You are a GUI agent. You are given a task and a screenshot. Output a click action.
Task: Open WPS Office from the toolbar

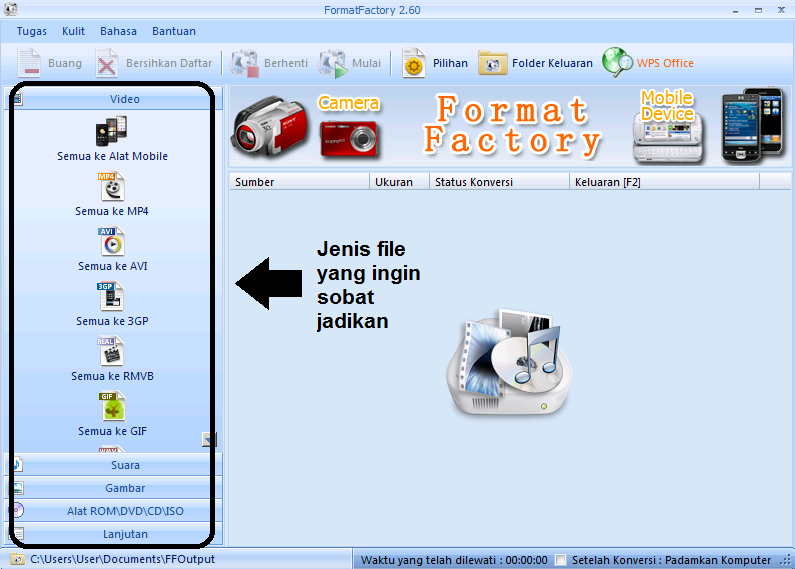pyautogui.click(x=648, y=63)
